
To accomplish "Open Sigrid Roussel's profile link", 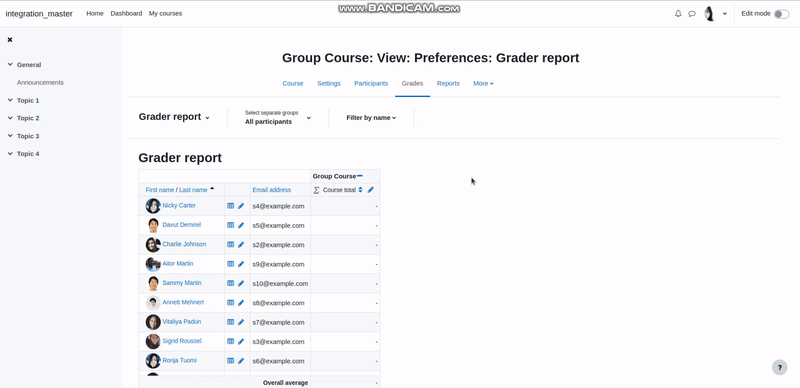I will 182,341.
